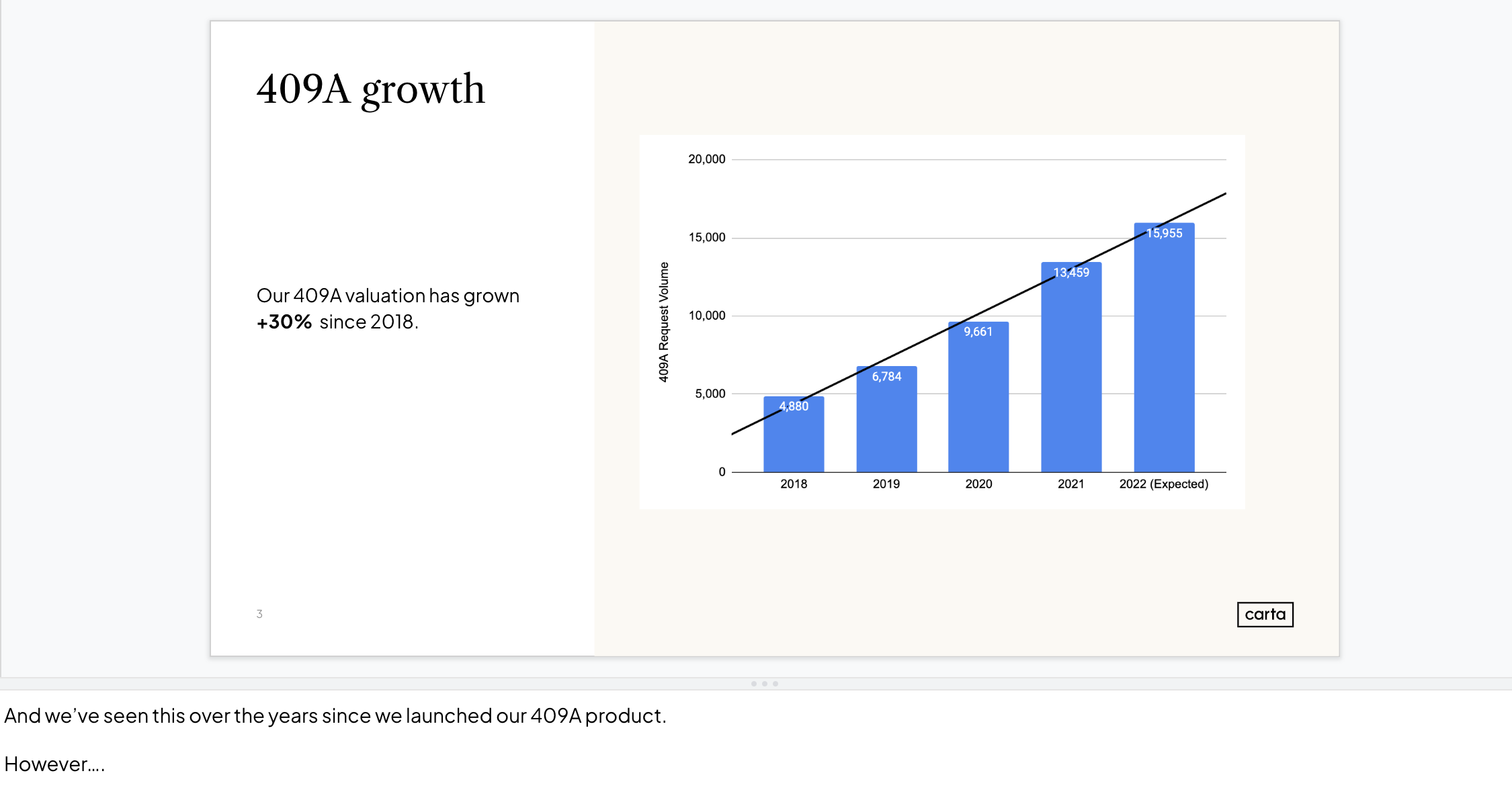Screen dimensions: 1512x802
Task: Select the '409A growth' slide title
Action: (x=370, y=89)
